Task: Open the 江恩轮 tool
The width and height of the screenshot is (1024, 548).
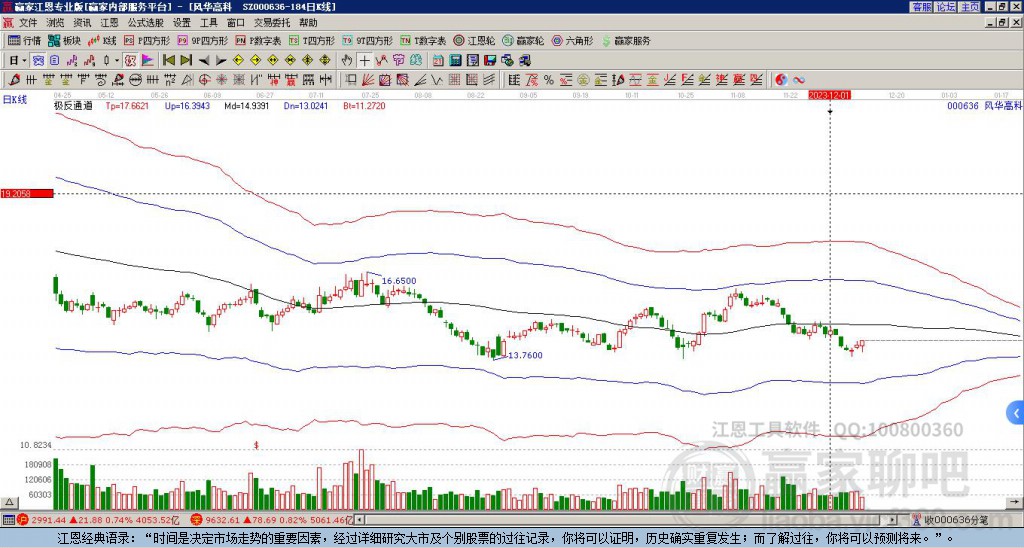Action: (x=475, y=40)
